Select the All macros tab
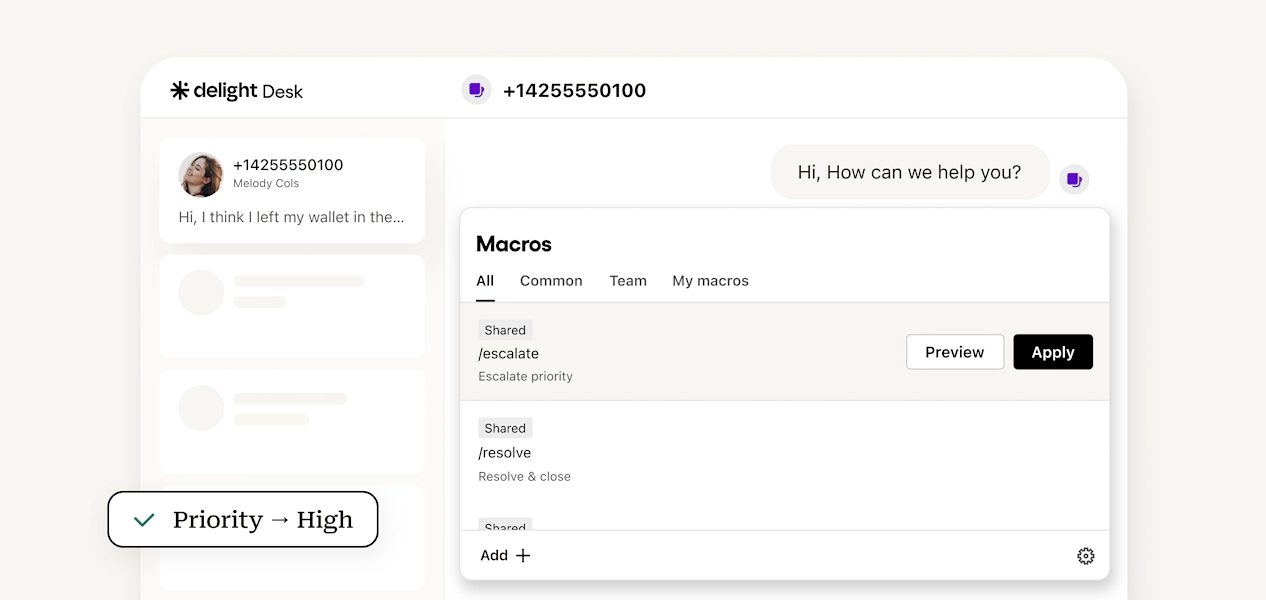This screenshot has height=600, width=1266. [485, 281]
